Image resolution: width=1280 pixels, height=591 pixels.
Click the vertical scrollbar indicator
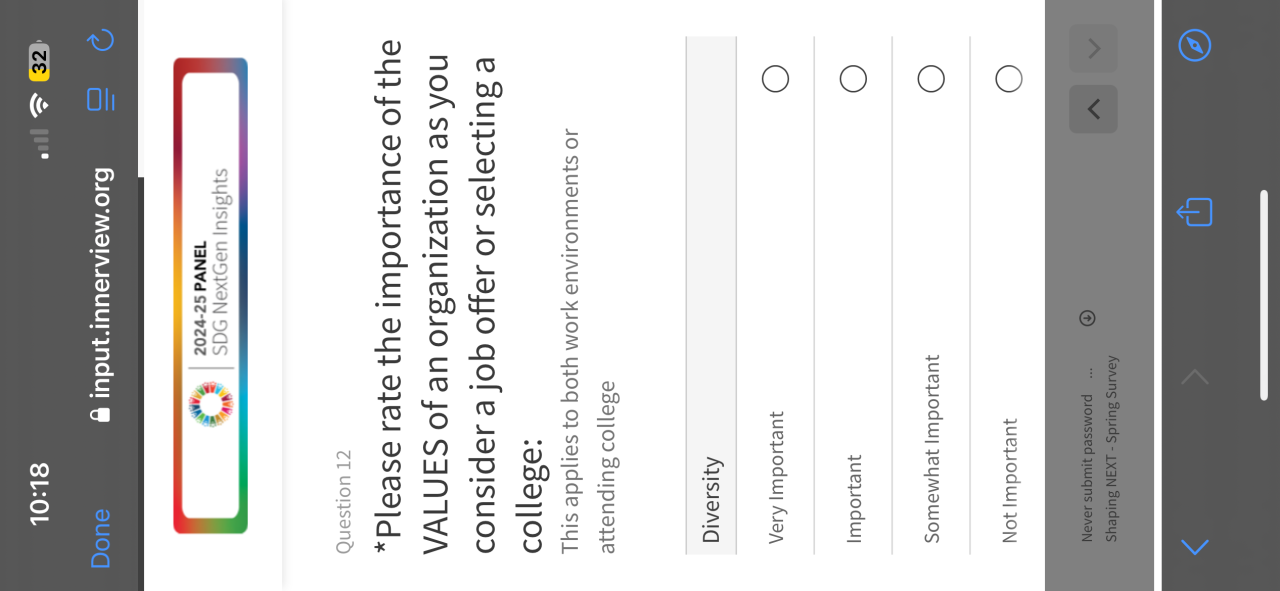[x=1264, y=295]
